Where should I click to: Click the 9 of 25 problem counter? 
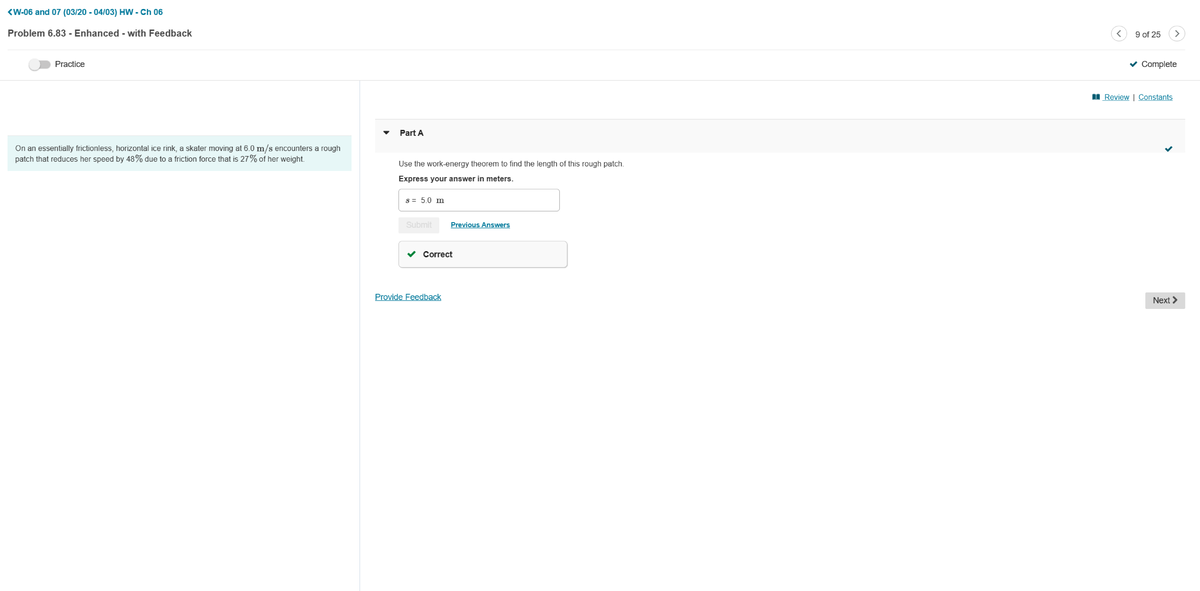(1148, 35)
